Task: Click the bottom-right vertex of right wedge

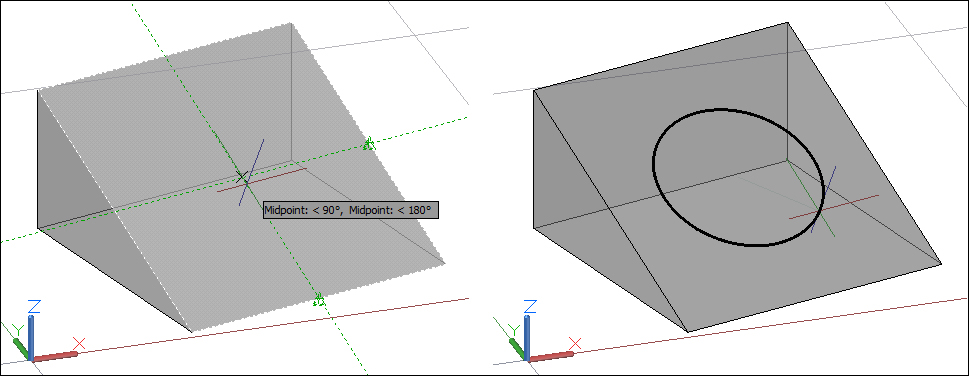Action: tap(941, 264)
